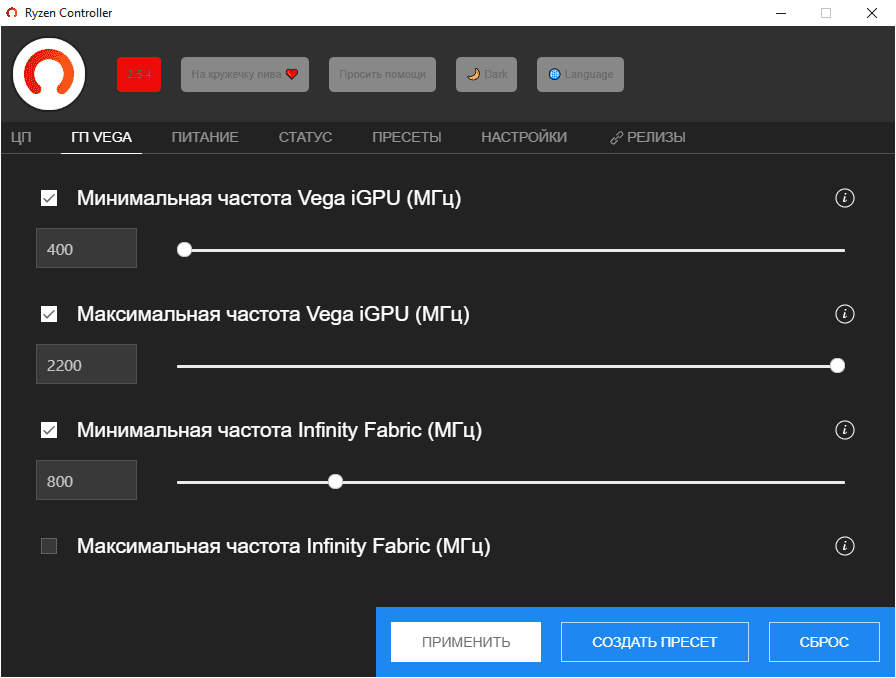Show info for Минимальная частота Infinity Fabric
The height and width of the screenshot is (678, 896).
pos(845,430)
